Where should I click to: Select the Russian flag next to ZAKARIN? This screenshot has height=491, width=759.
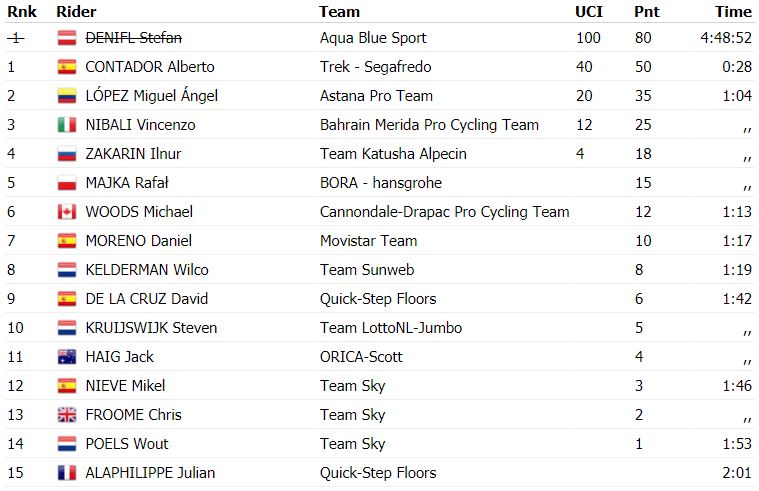tap(67, 154)
